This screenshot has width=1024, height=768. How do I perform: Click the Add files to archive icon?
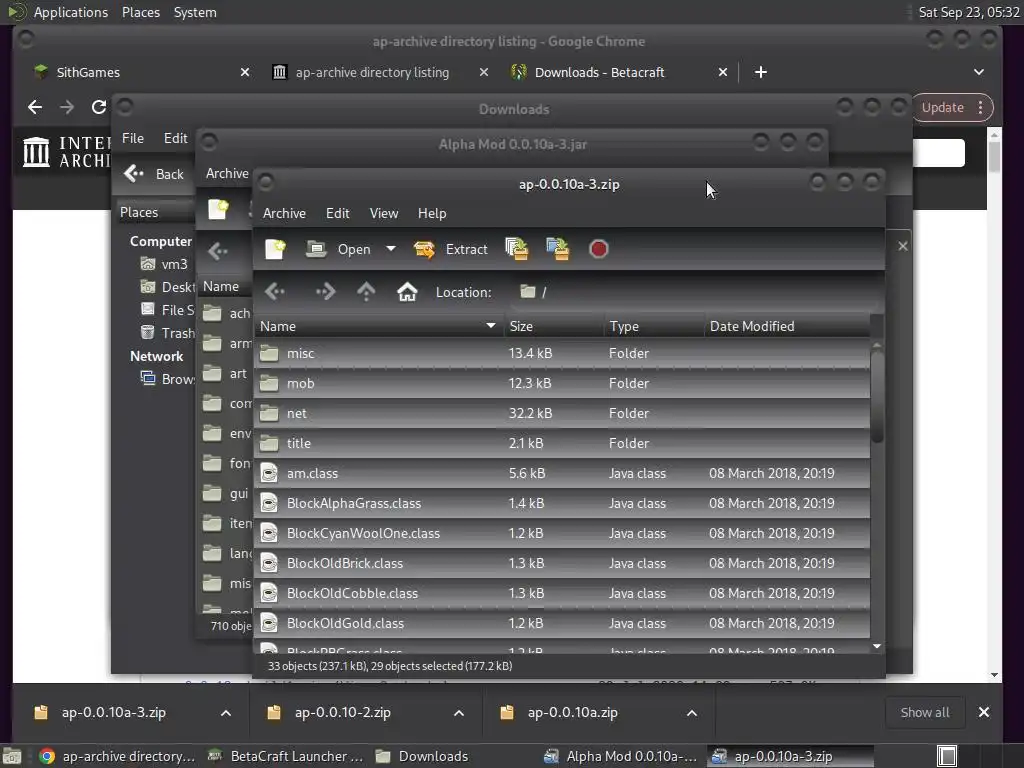point(517,249)
